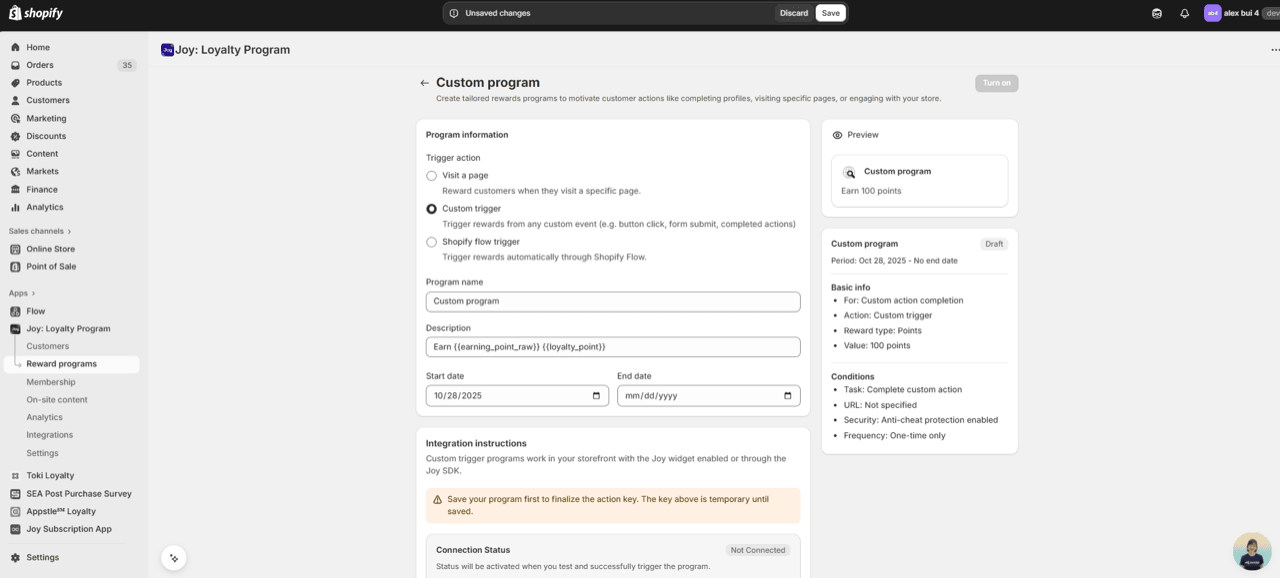Image resolution: width=1280 pixels, height=578 pixels.
Task: Open the Membership menu item
Action: coord(51,382)
